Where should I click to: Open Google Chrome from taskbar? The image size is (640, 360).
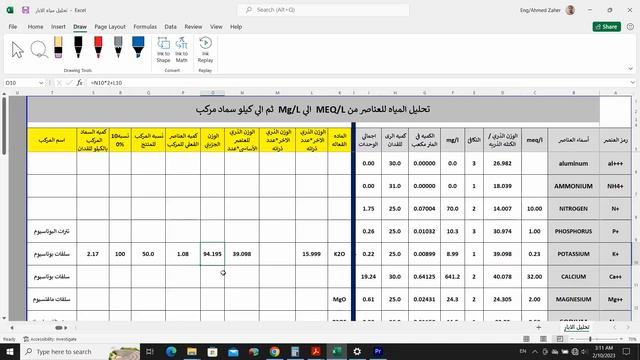coord(275,351)
